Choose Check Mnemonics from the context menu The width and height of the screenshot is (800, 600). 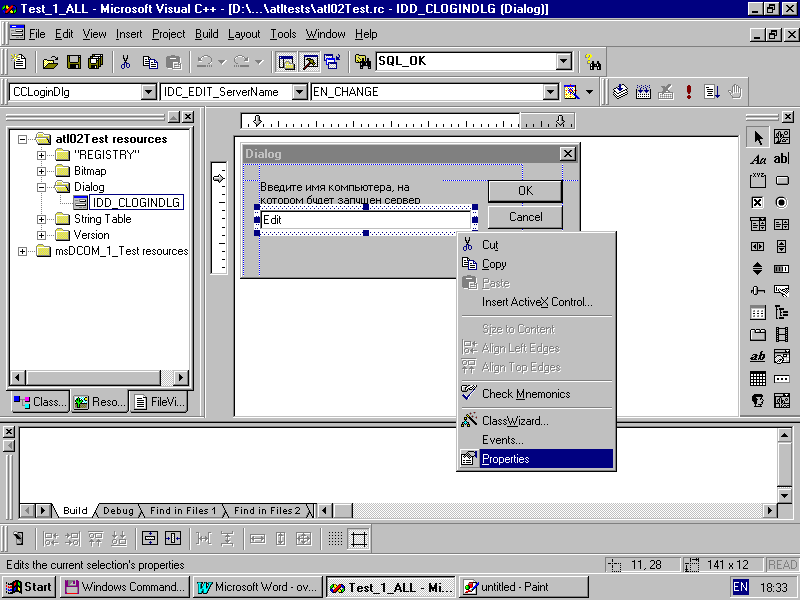(x=536, y=394)
